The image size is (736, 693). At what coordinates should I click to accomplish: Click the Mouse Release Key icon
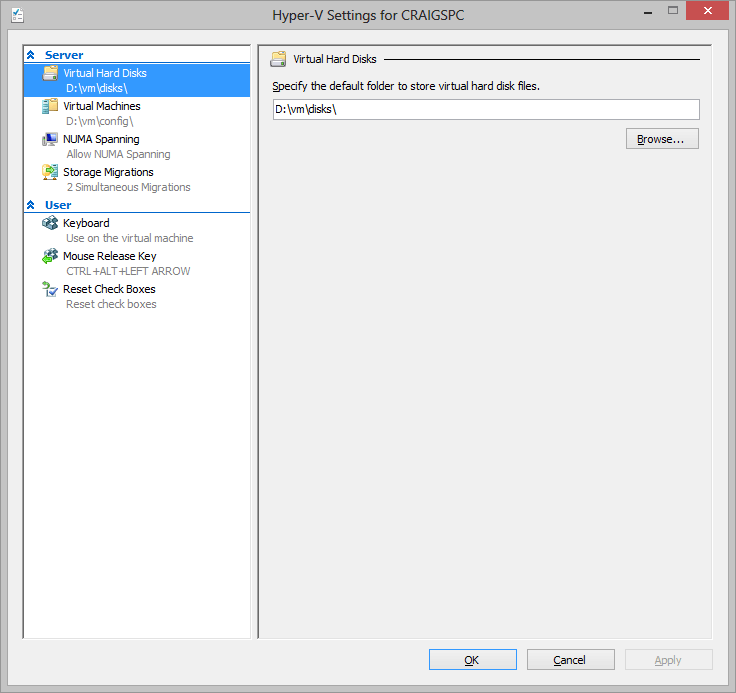[50, 256]
